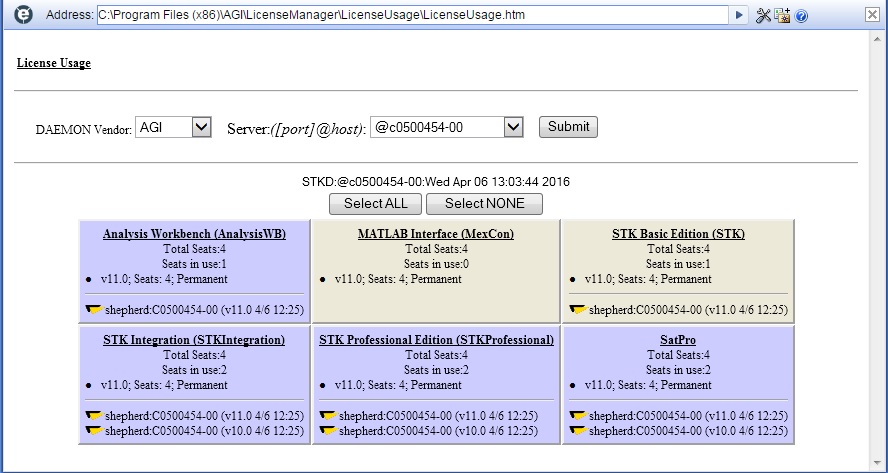The width and height of the screenshot is (888, 473).
Task: Click v11.0 user icon in SatPro
Action: click(x=578, y=415)
